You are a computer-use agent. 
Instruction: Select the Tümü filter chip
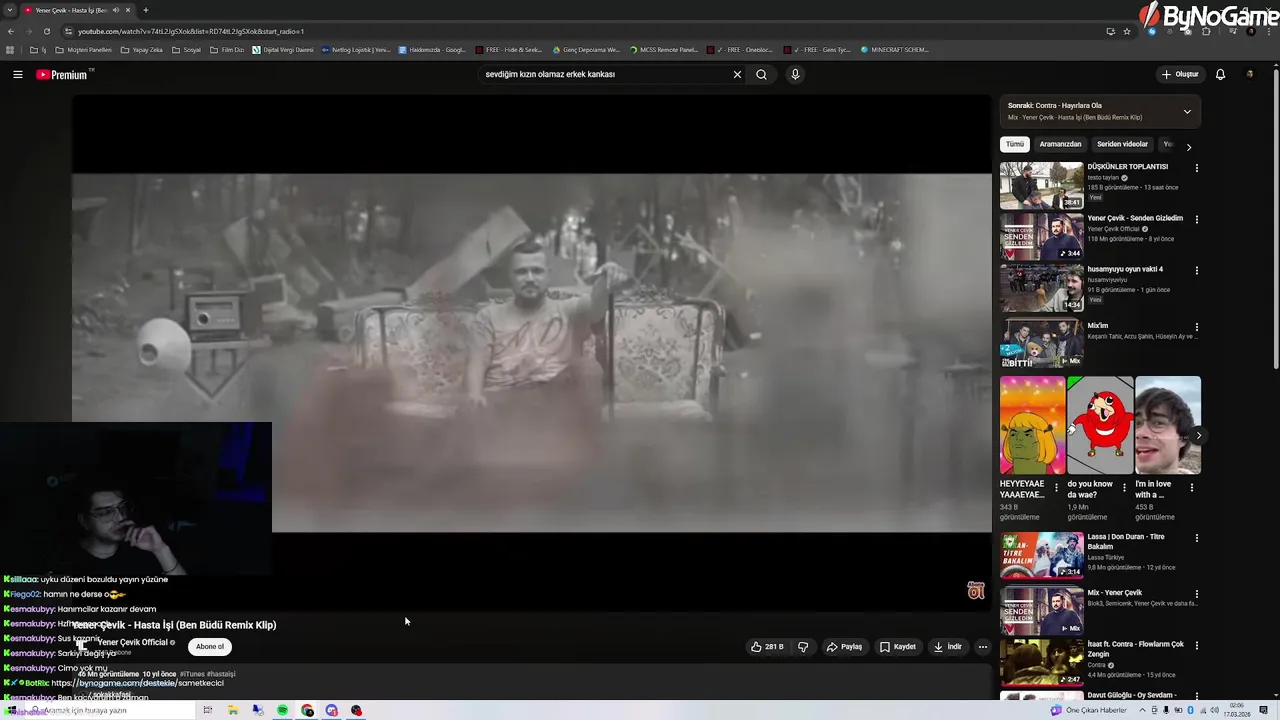tap(1014, 144)
